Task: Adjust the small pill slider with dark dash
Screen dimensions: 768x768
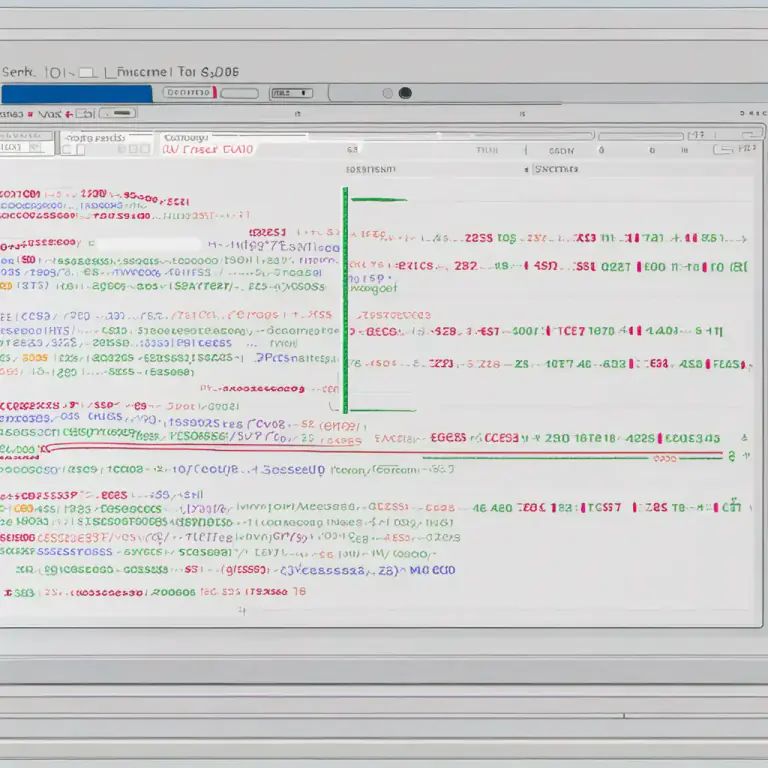Action: [x=118, y=114]
